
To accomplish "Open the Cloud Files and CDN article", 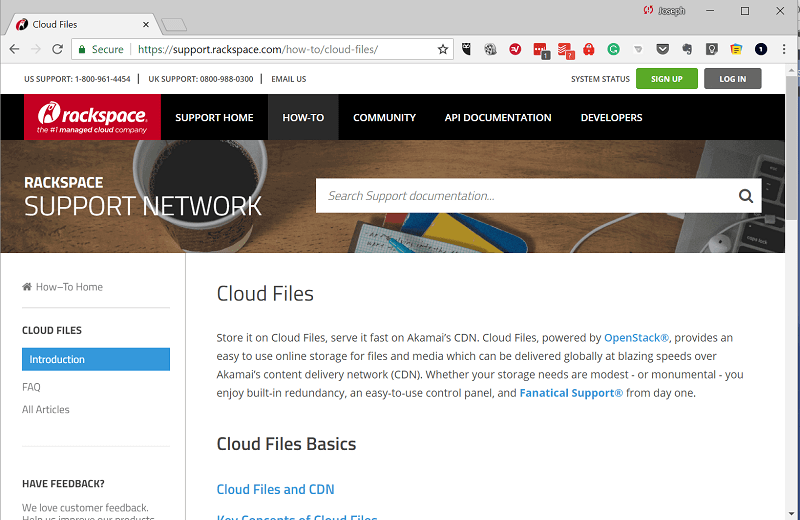I will 276,489.
